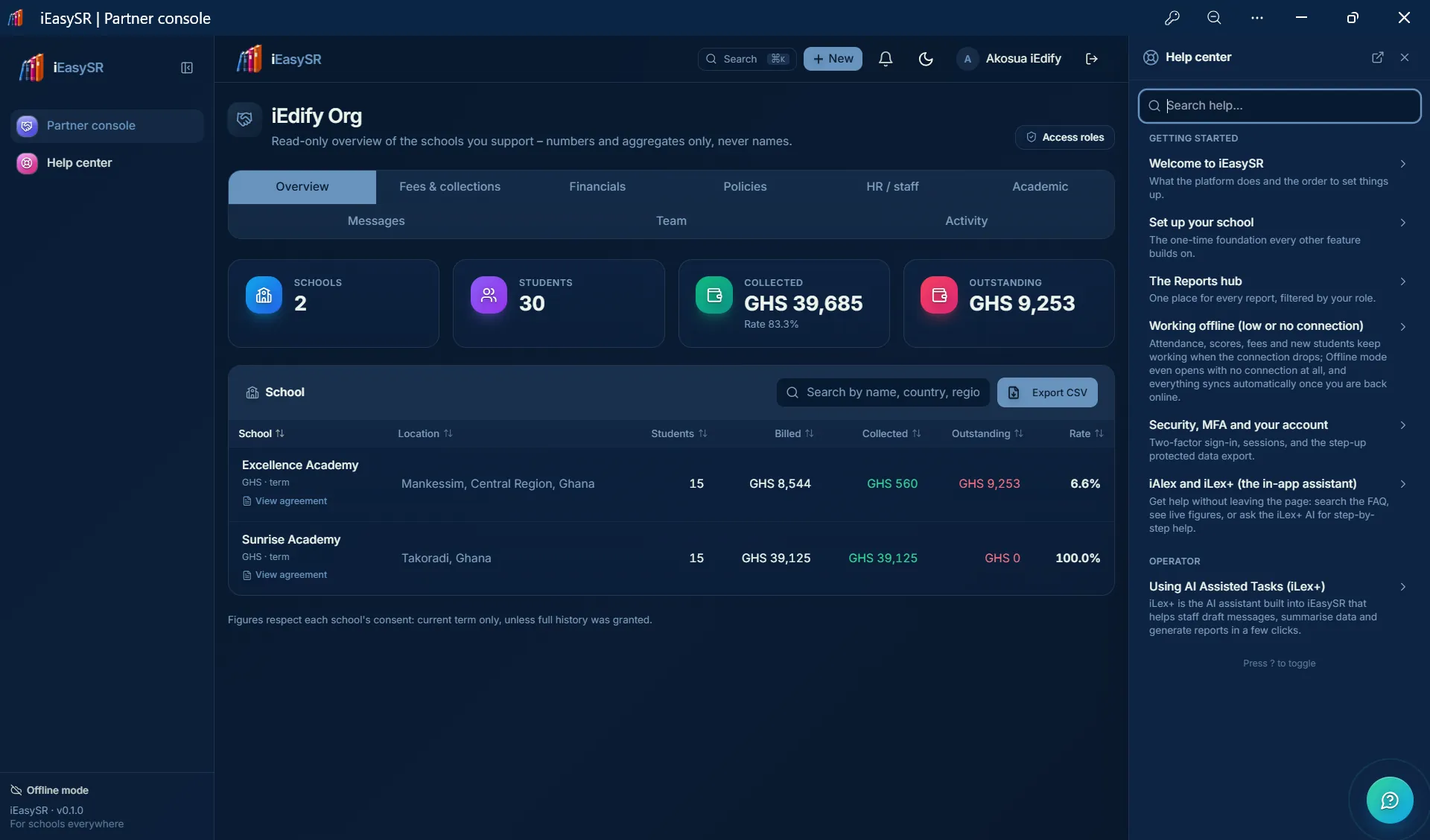Screen dimensions: 1430x840
Task: Sort the table by Location column
Action: click(x=425, y=433)
